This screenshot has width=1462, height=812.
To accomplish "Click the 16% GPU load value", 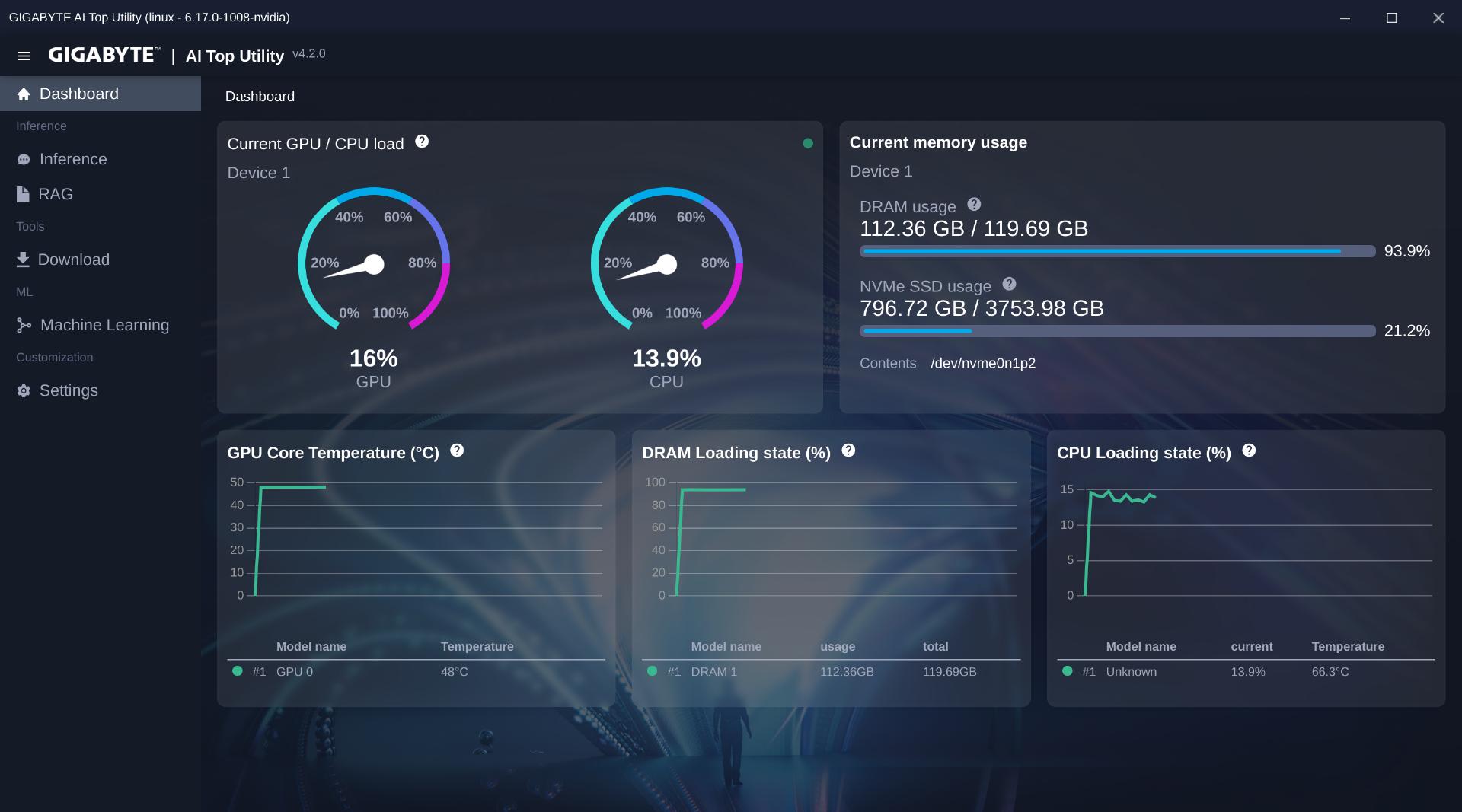I will pyautogui.click(x=373, y=358).
